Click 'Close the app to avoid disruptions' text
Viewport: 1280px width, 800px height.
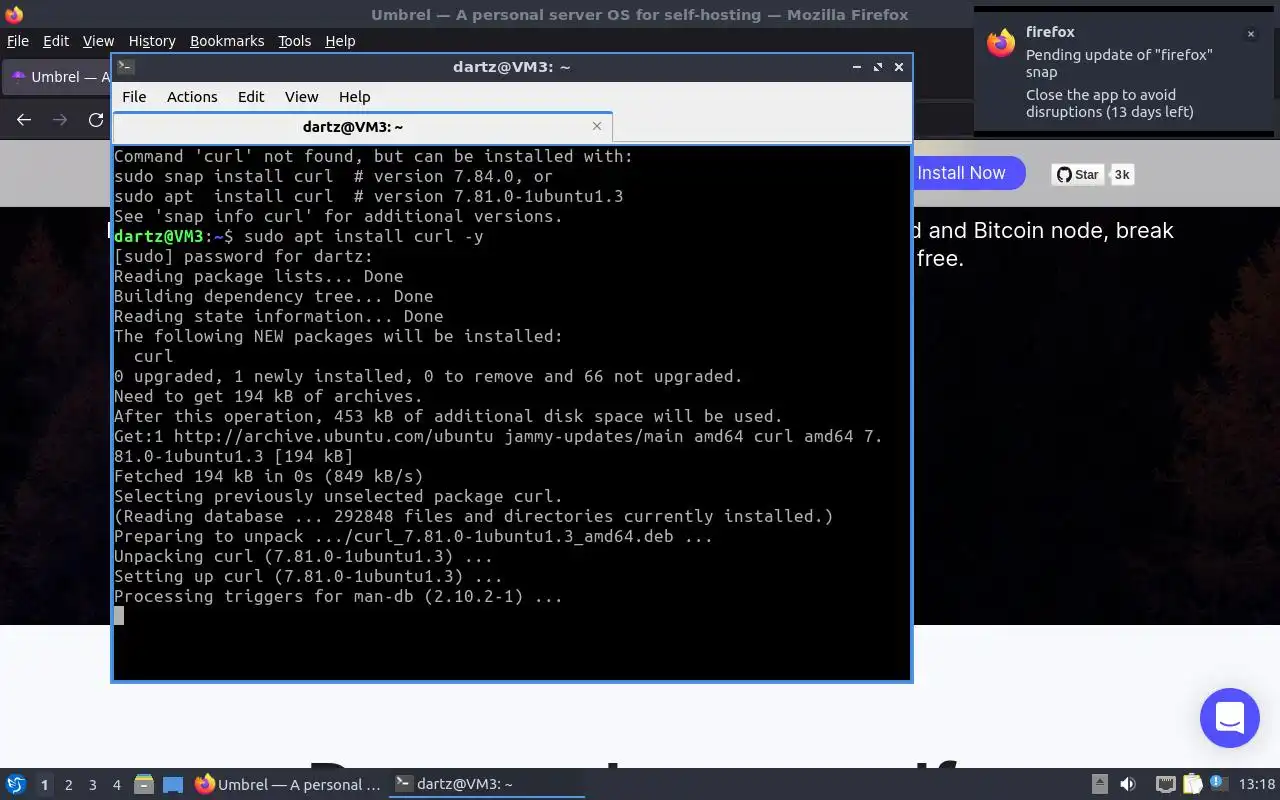click(1110, 103)
